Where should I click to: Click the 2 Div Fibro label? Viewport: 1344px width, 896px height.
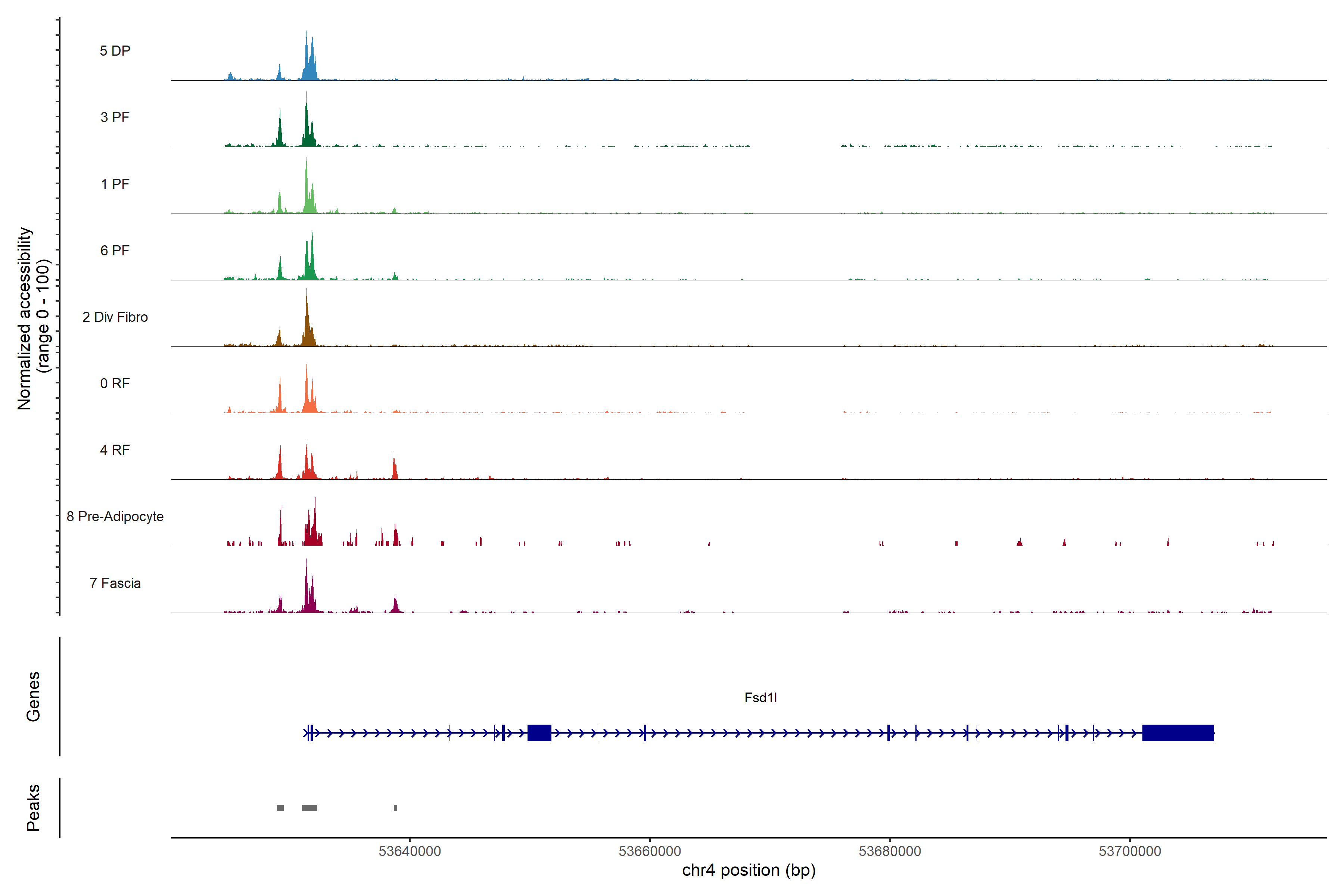coord(115,317)
